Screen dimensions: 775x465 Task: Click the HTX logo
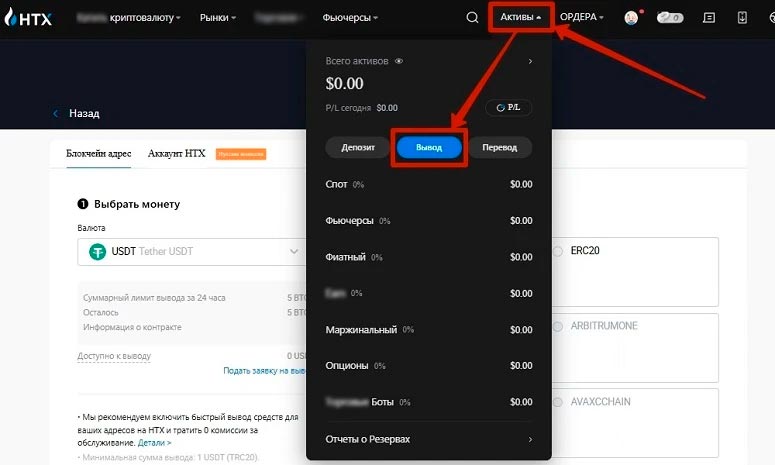(x=28, y=17)
